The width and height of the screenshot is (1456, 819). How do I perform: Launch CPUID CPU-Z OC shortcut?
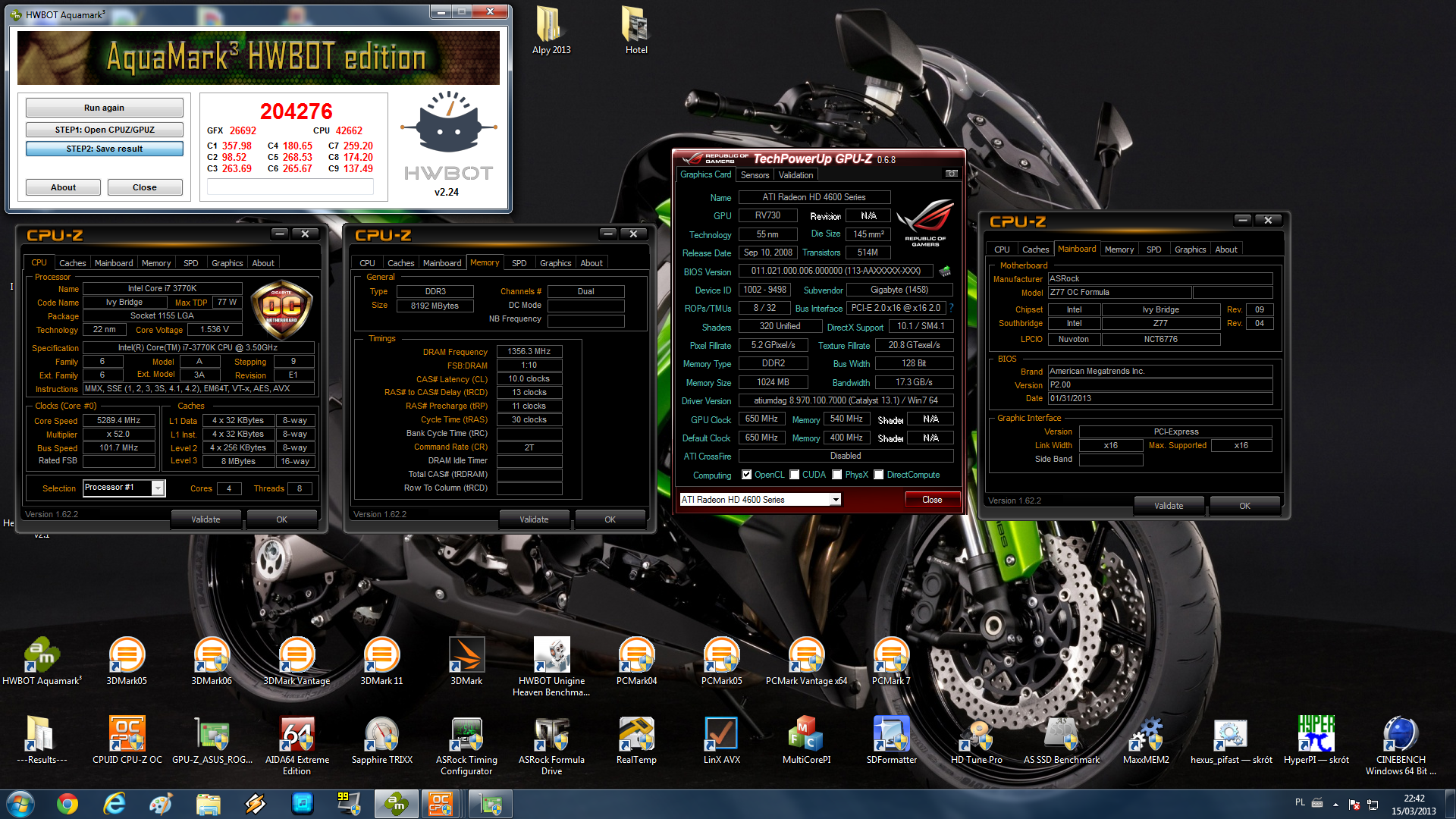click(127, 739)
